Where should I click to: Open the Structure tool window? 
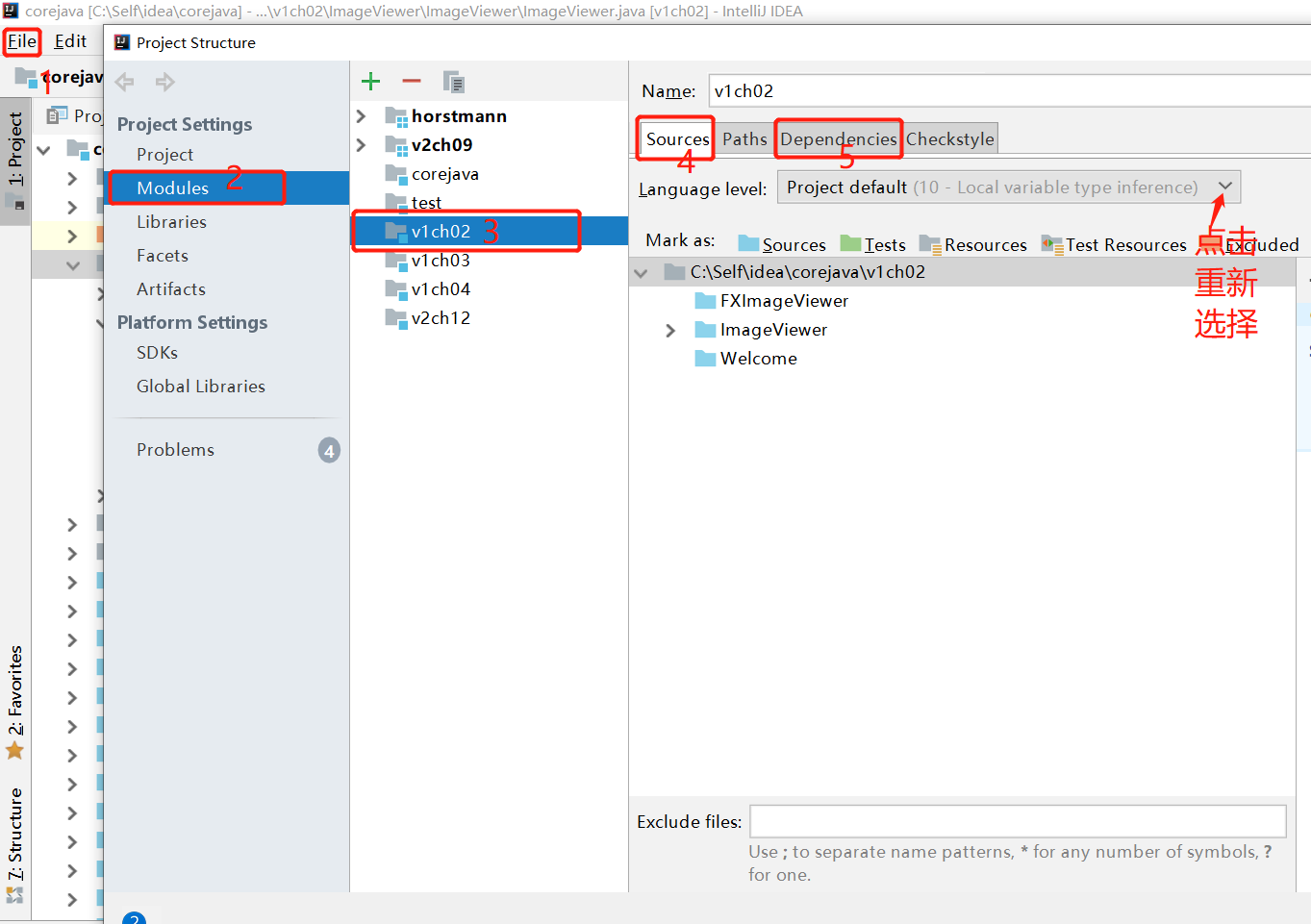tap(15, 833)
